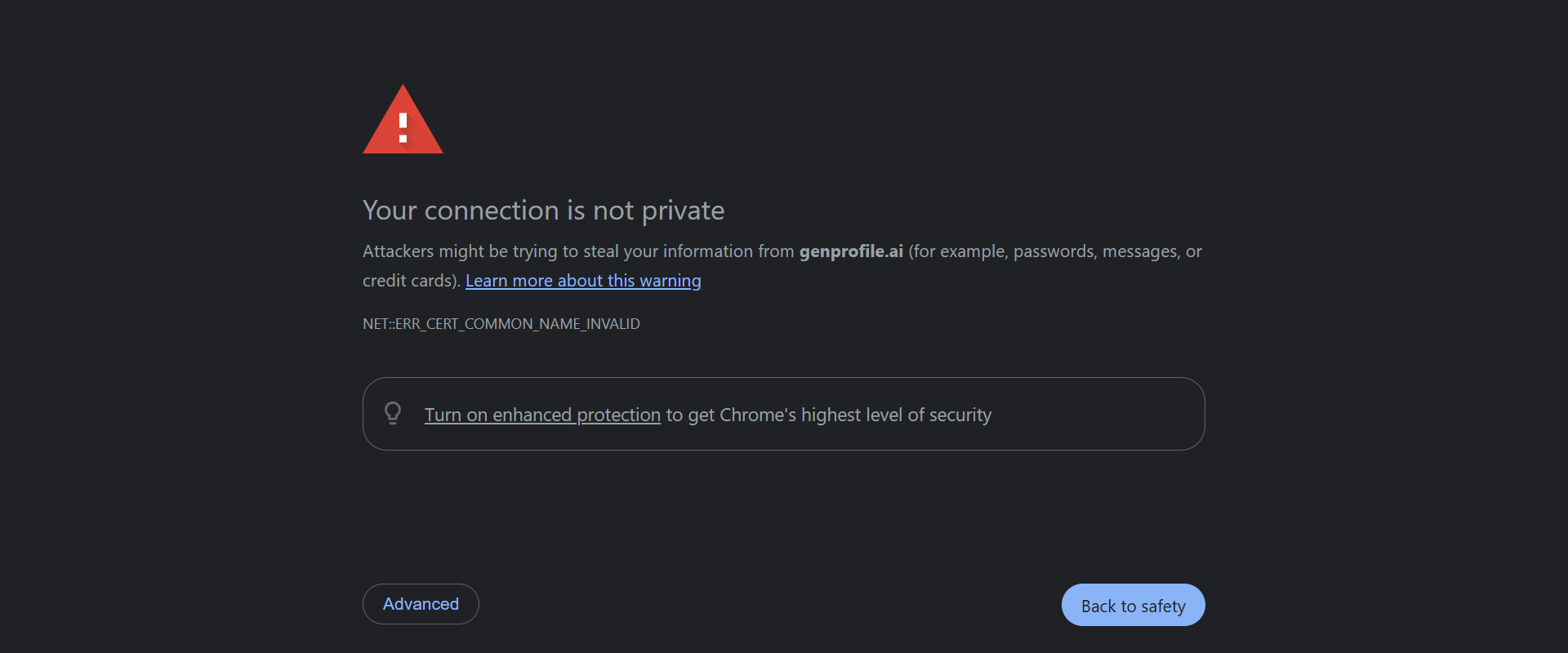The image size is (1568, 653).
Task: Click Turn on enhanced protection
Action: (x=542, y=415)
